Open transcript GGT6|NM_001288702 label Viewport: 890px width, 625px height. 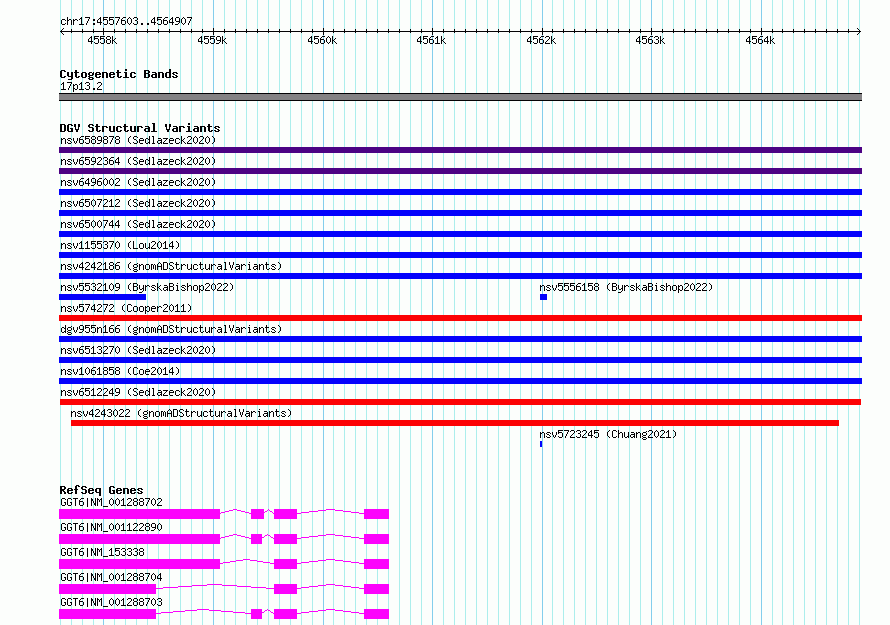coord(111,502)
